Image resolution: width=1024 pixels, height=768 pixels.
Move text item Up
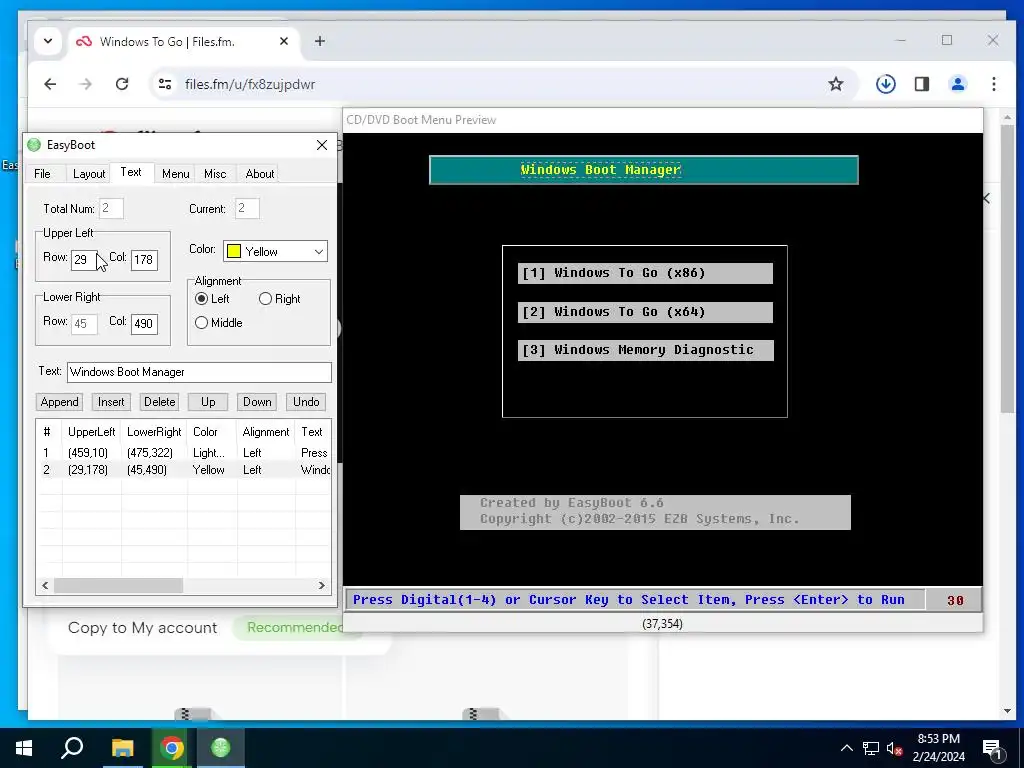pyautogui.click(x=208, y=402)
